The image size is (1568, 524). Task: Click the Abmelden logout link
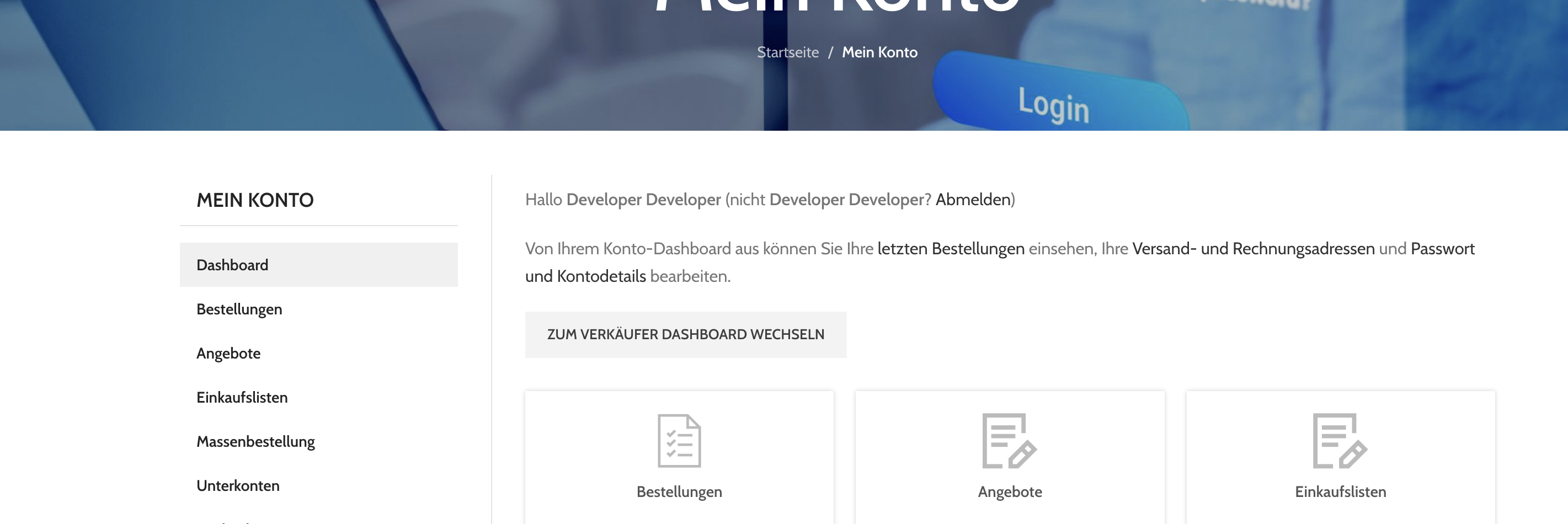click(973, 200)
